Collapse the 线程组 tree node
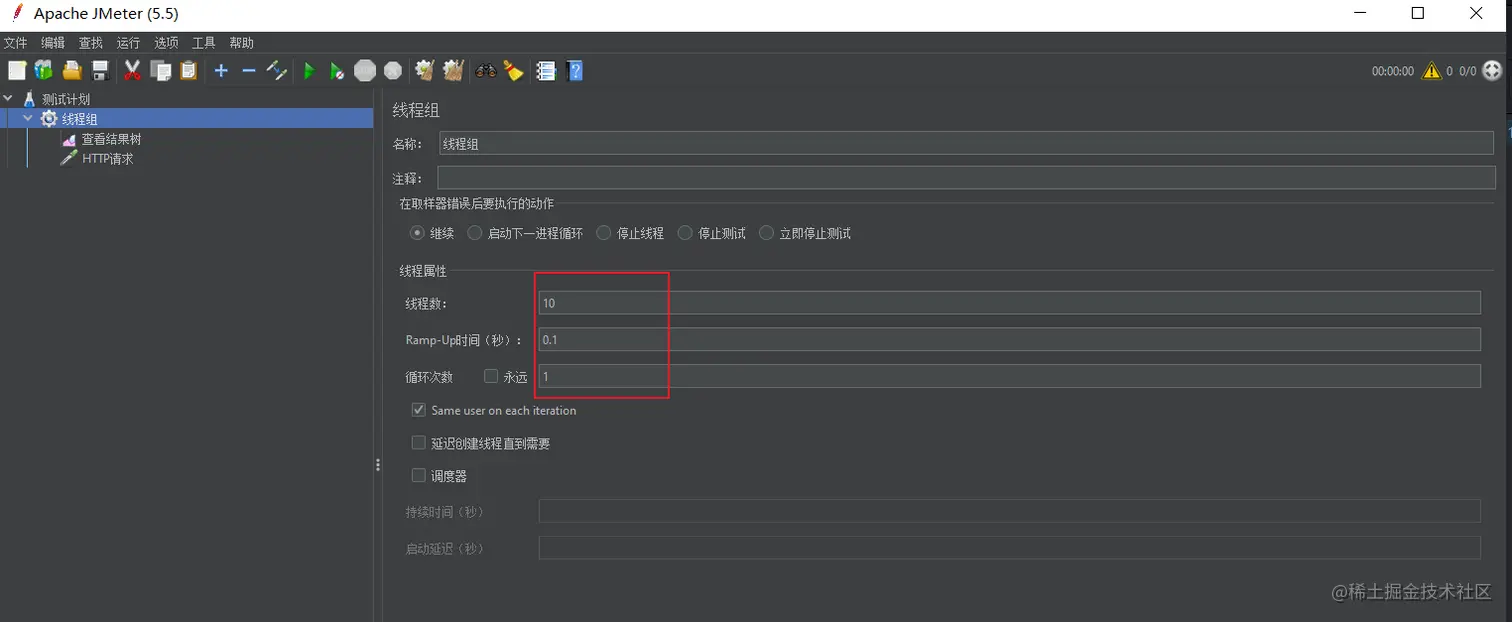Screen dimensions: 1512x622 [28, 118]
